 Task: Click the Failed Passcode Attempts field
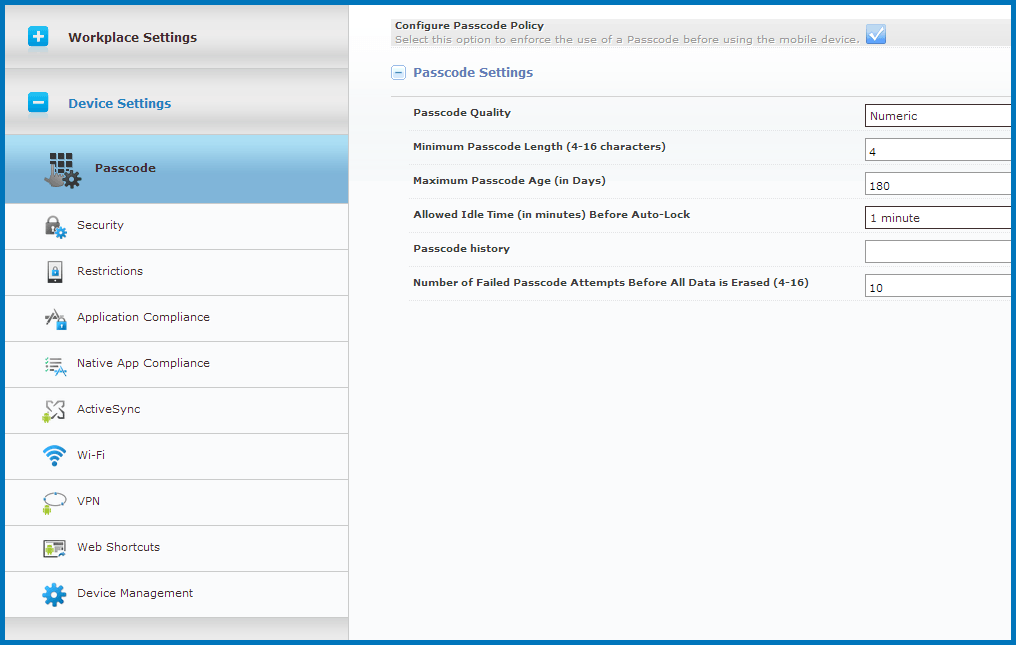938,285
